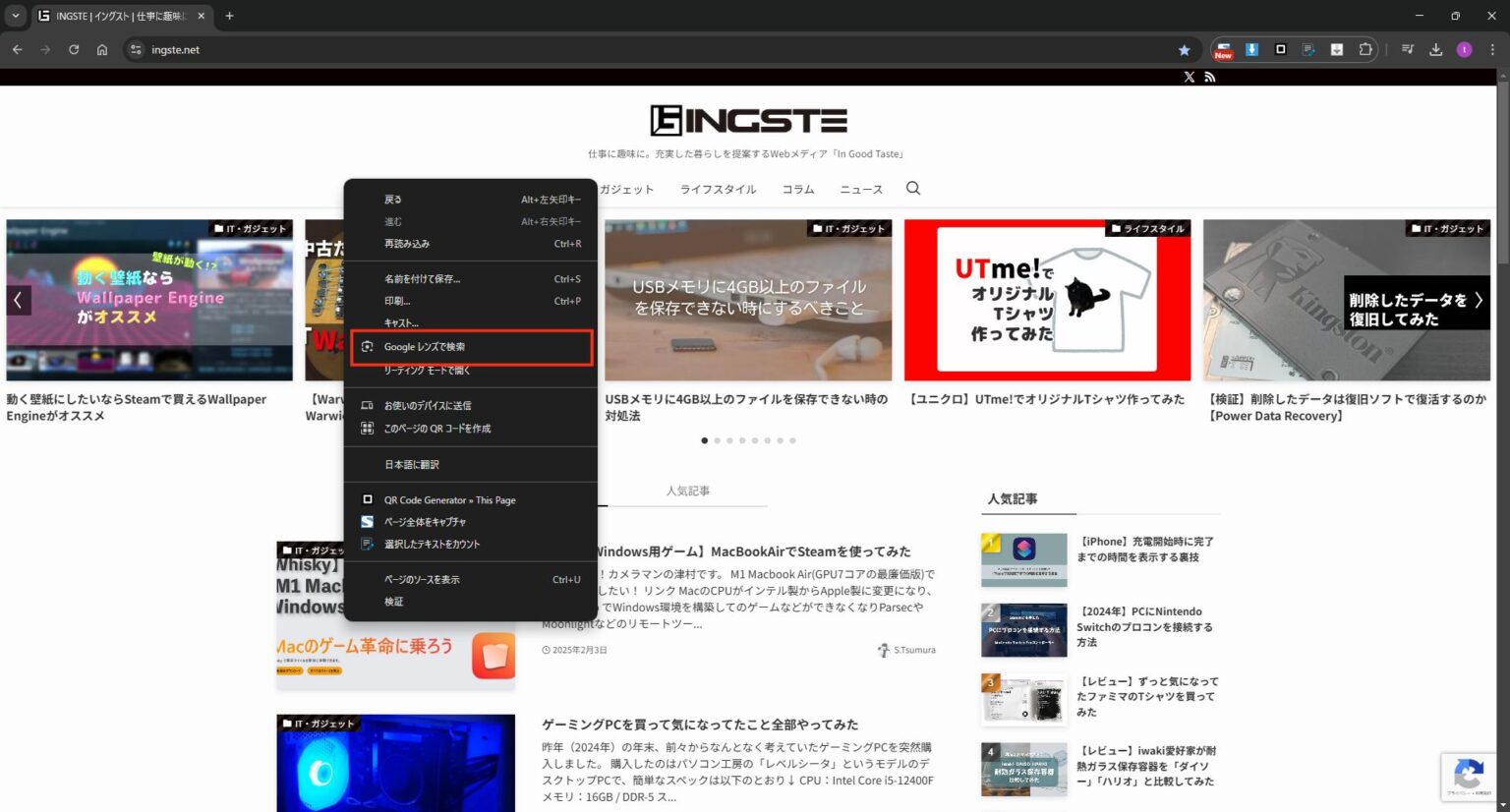The image size is (1510, 812).
Task: Open downloads via the download arrow toolbar icon
Action: [x=1436, y=49]
